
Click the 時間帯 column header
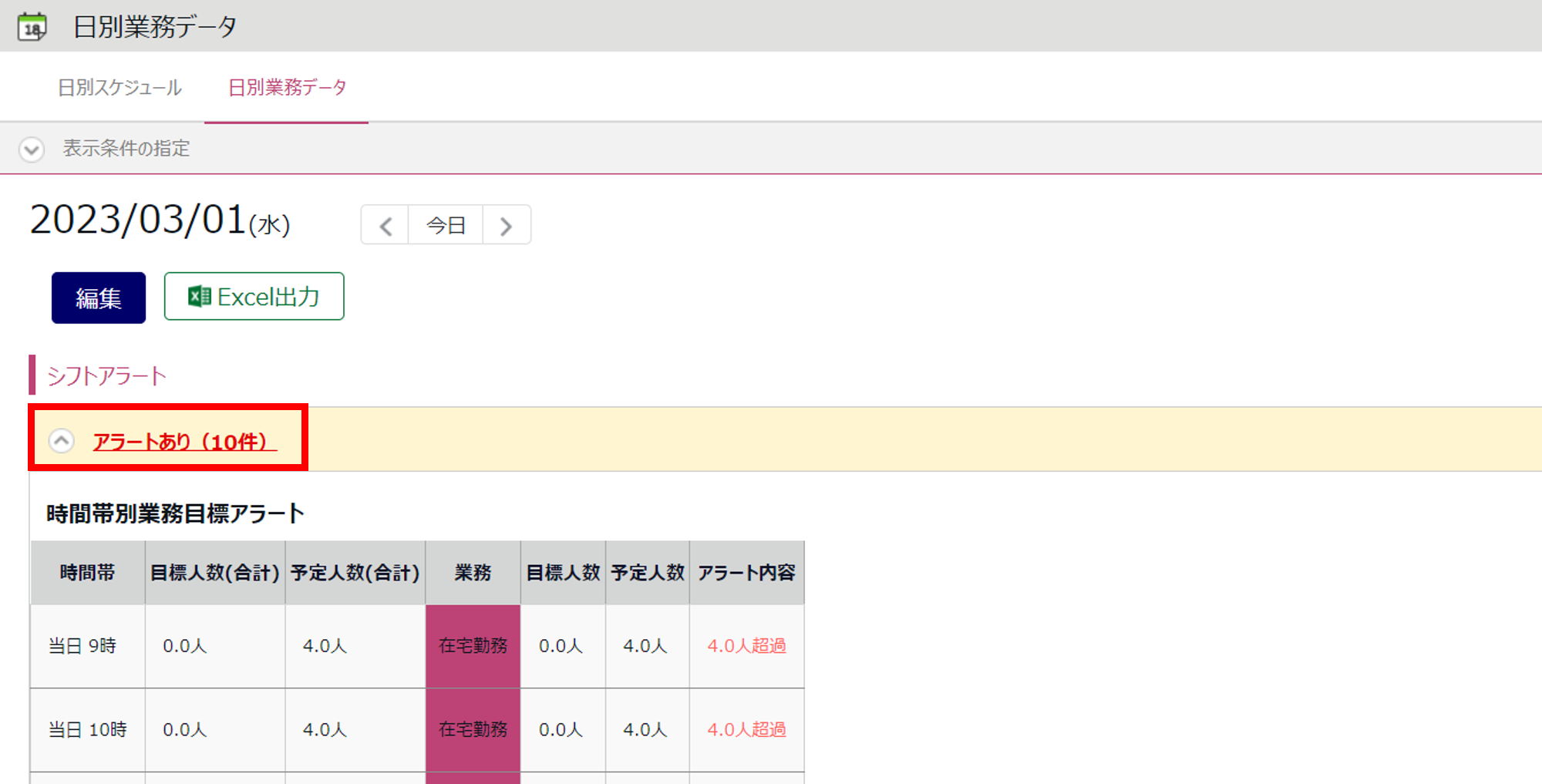coord(88,573)
